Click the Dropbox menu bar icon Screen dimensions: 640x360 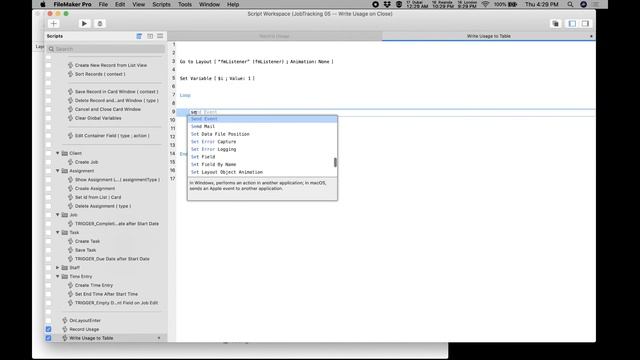(387, 4)
